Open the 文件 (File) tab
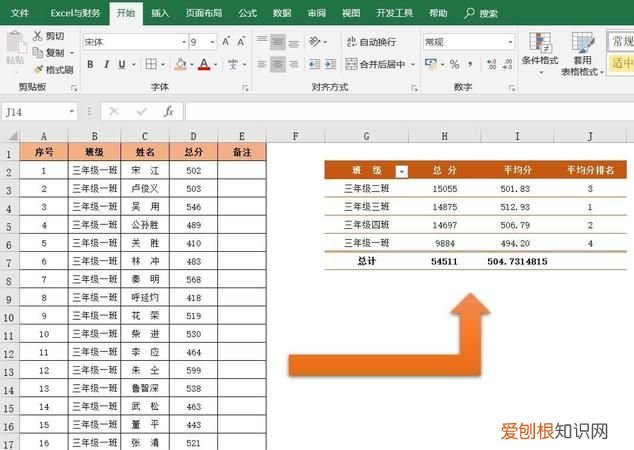Screen dimensions: 634x450 (x=20, y=13)
